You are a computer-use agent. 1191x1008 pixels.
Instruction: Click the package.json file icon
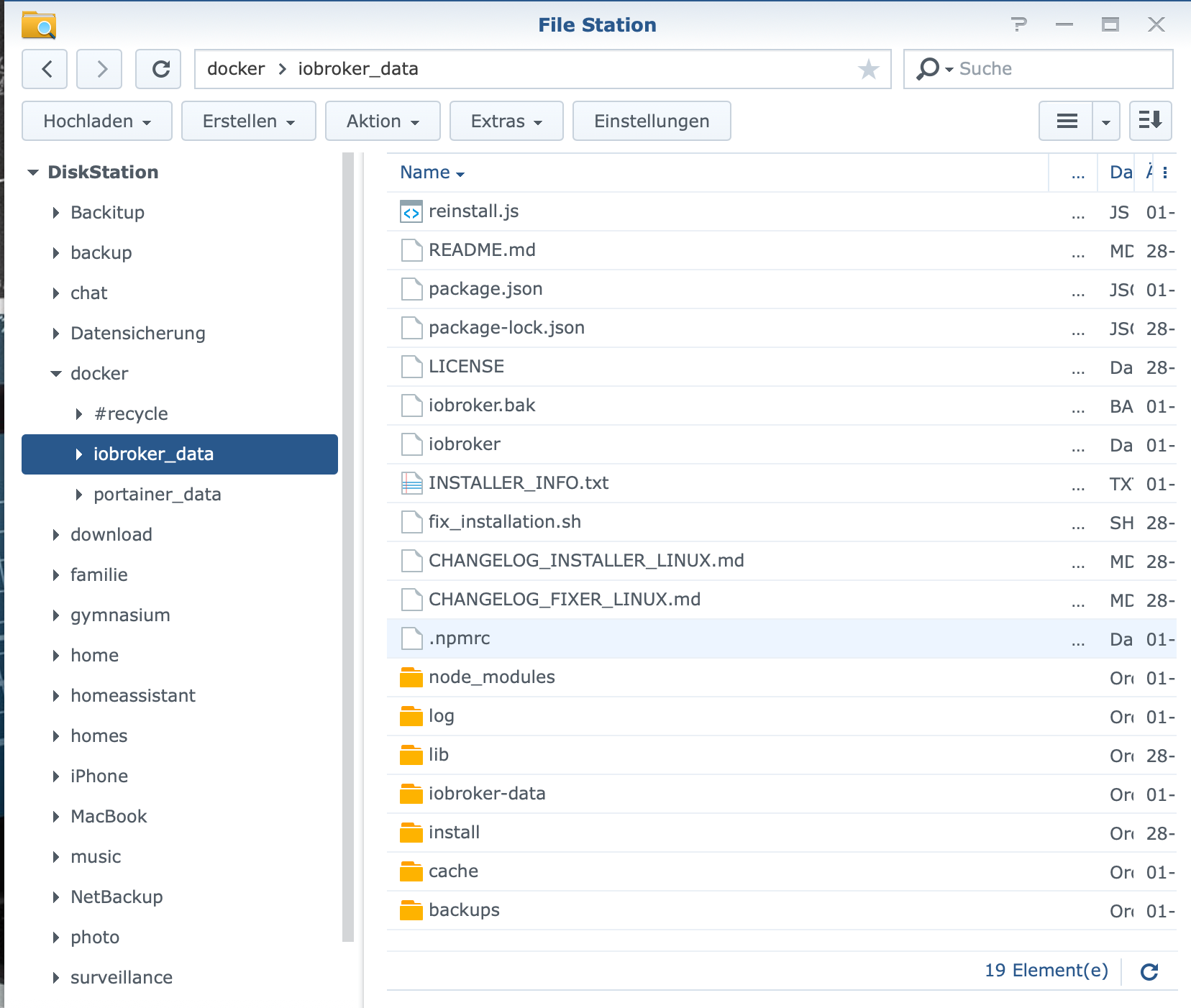coord(411,289)
